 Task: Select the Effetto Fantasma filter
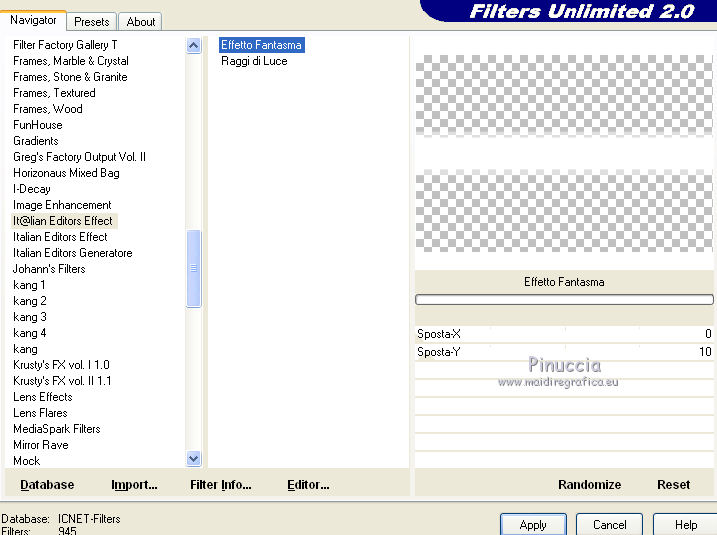point(262,45)
